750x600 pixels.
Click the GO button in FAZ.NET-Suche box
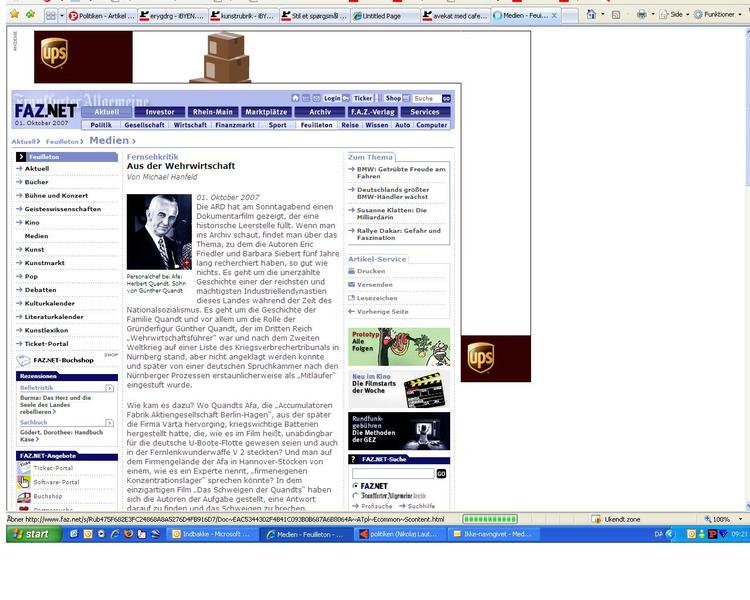pyautogui.click(x=441, y=474)
